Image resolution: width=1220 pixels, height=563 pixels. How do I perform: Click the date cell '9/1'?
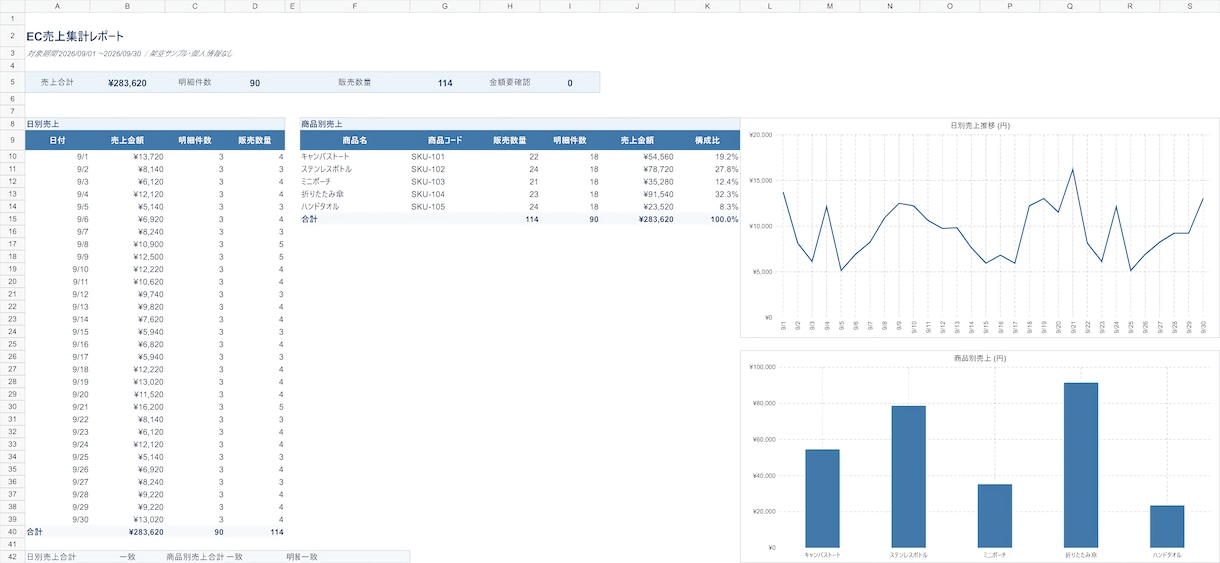tap(82, 157)
